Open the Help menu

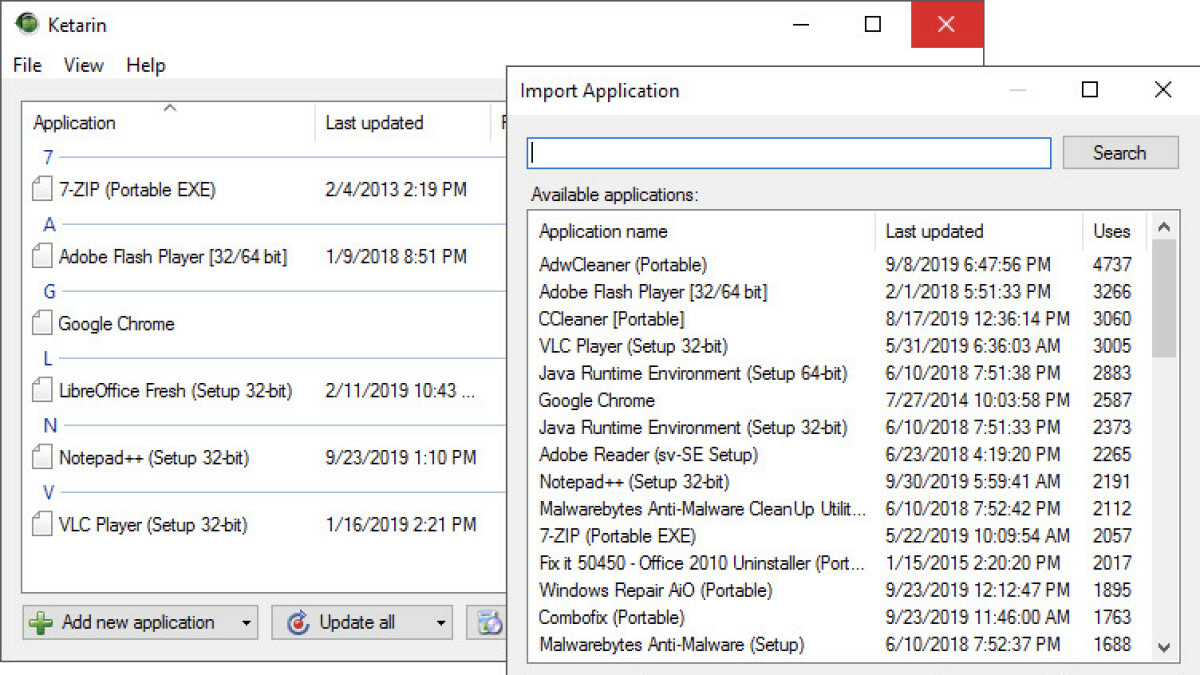click(x=145, y=65)
